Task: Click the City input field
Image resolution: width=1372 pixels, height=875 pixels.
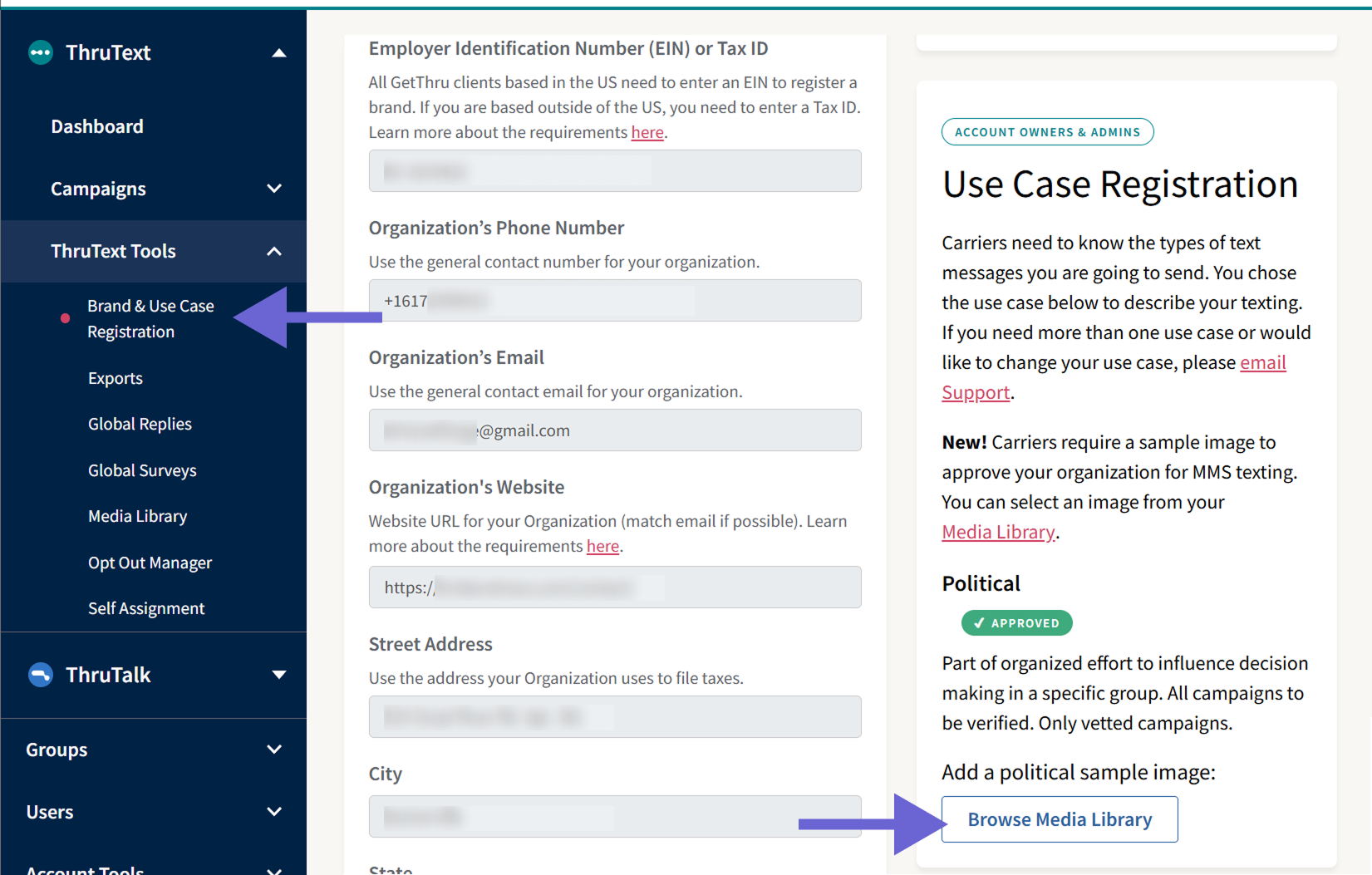Action: point(615,817)
